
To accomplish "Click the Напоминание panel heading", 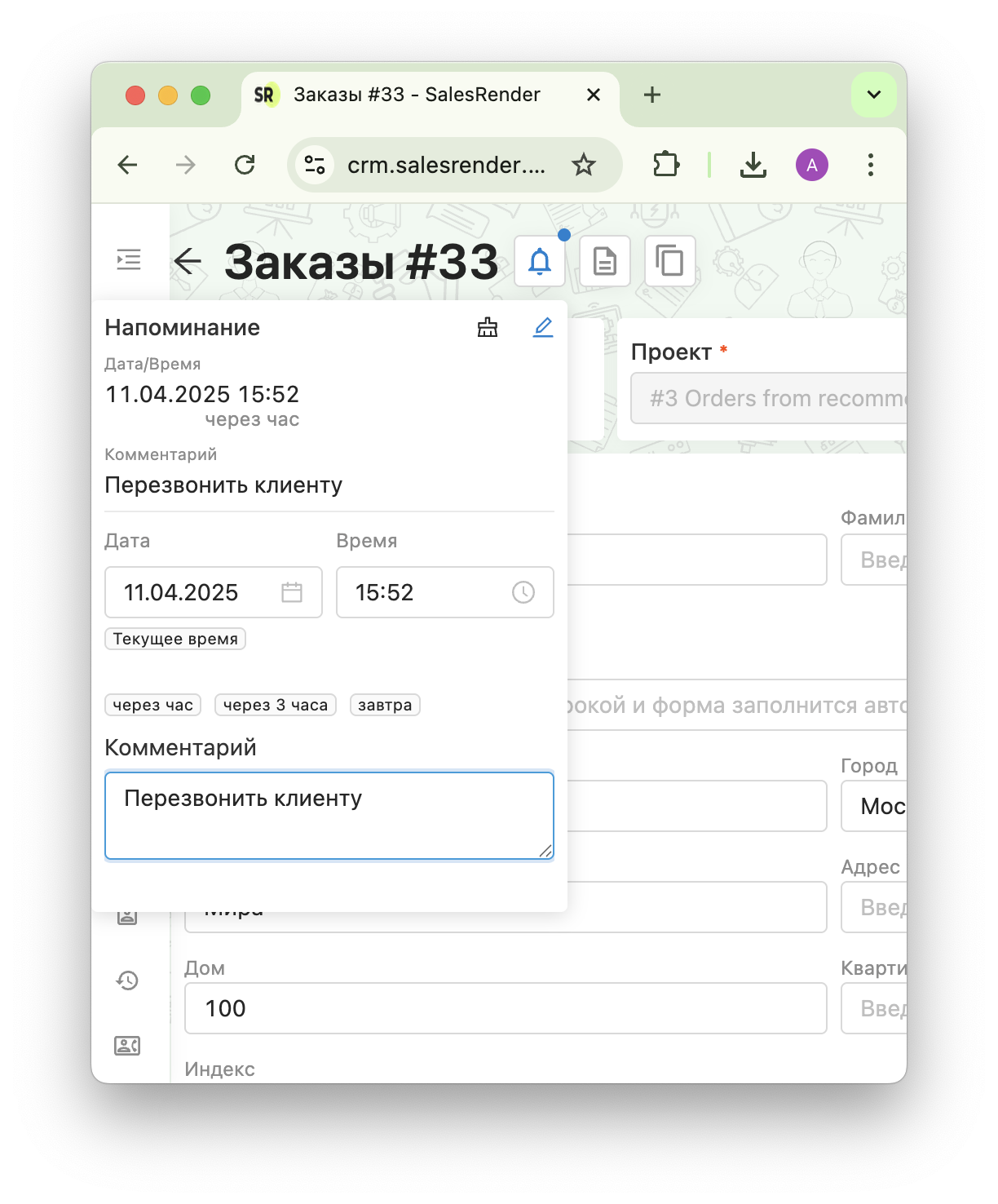I will pyautogui.click(x=183, y=327).
